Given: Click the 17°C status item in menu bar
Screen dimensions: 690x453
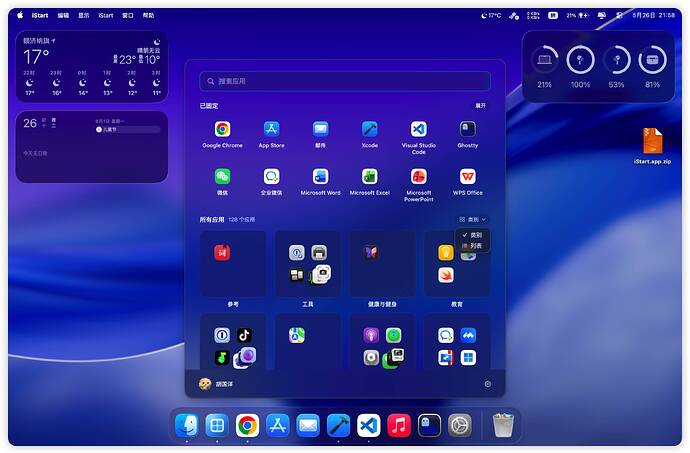Looking at the screenshot, I should [x=491, y=15].
